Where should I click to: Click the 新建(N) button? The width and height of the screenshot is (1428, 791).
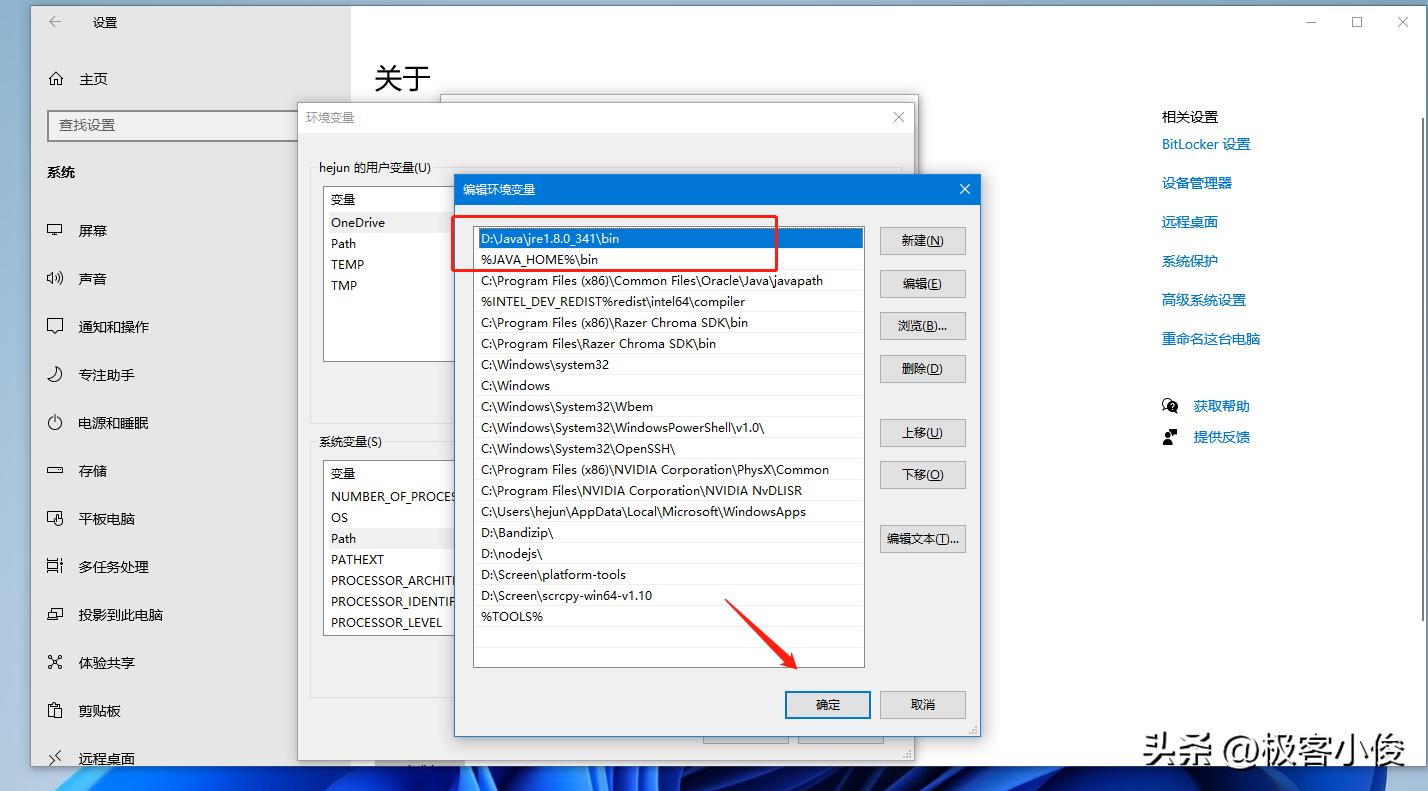click(921, 240)
